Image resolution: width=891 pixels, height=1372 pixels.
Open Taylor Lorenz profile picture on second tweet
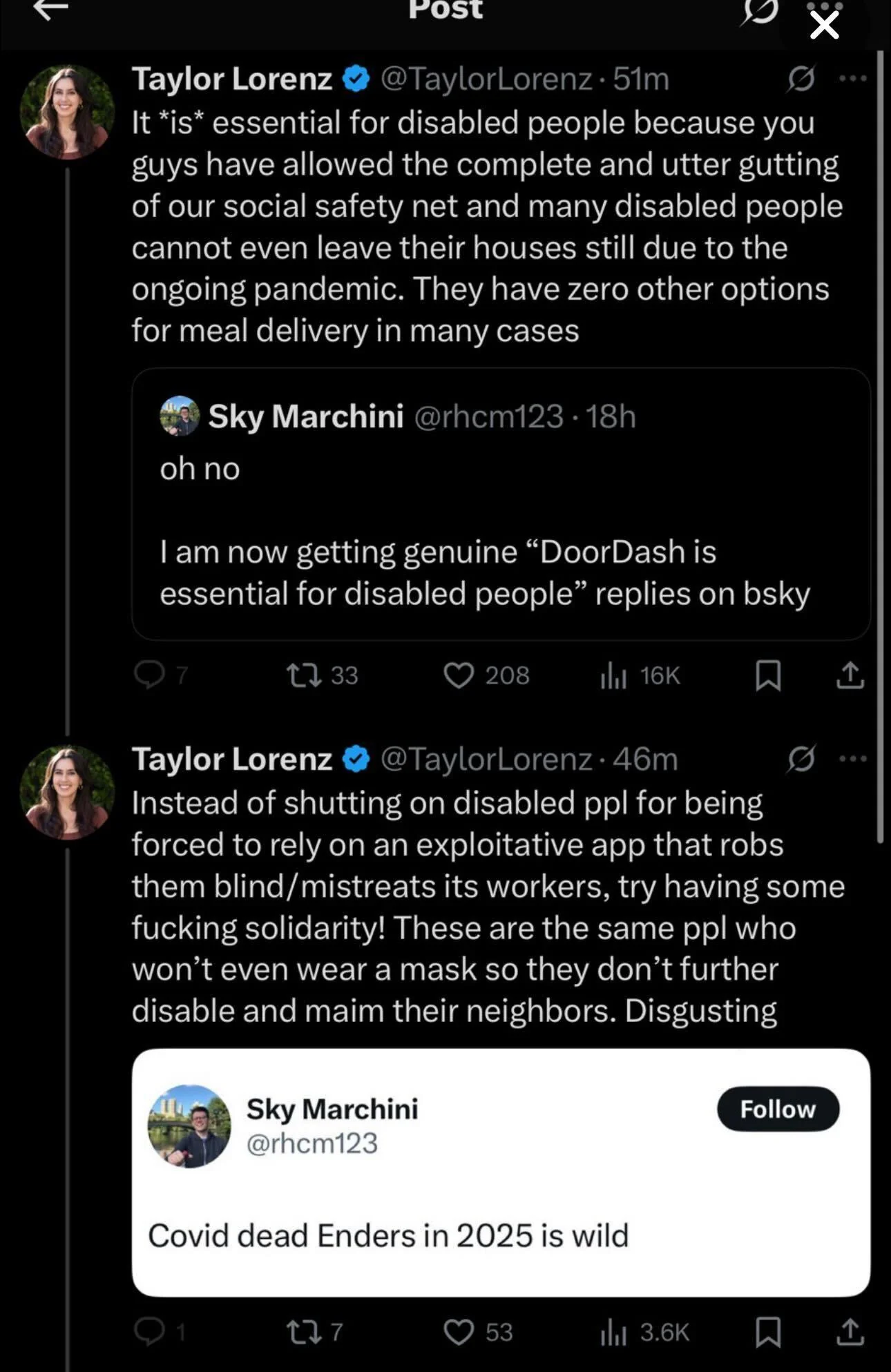tap(67, 792)
